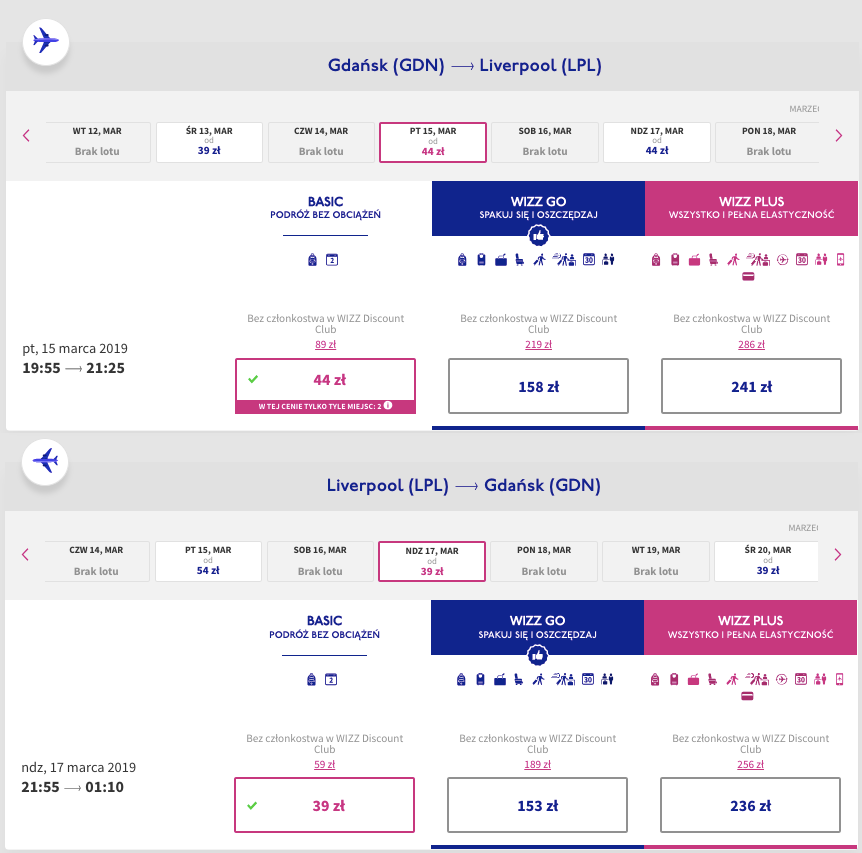Click the seat icon in outbound WIZZ GO
This screenshot has width=862, height=853.
tap(520, 260)
